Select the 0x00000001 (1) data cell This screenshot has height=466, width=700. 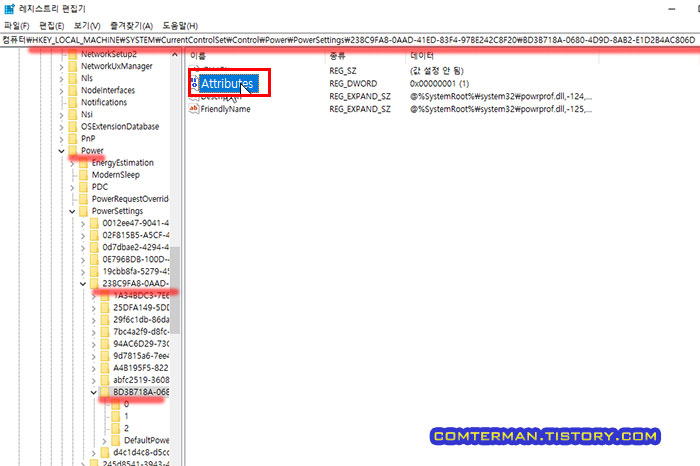pos(439,83)
